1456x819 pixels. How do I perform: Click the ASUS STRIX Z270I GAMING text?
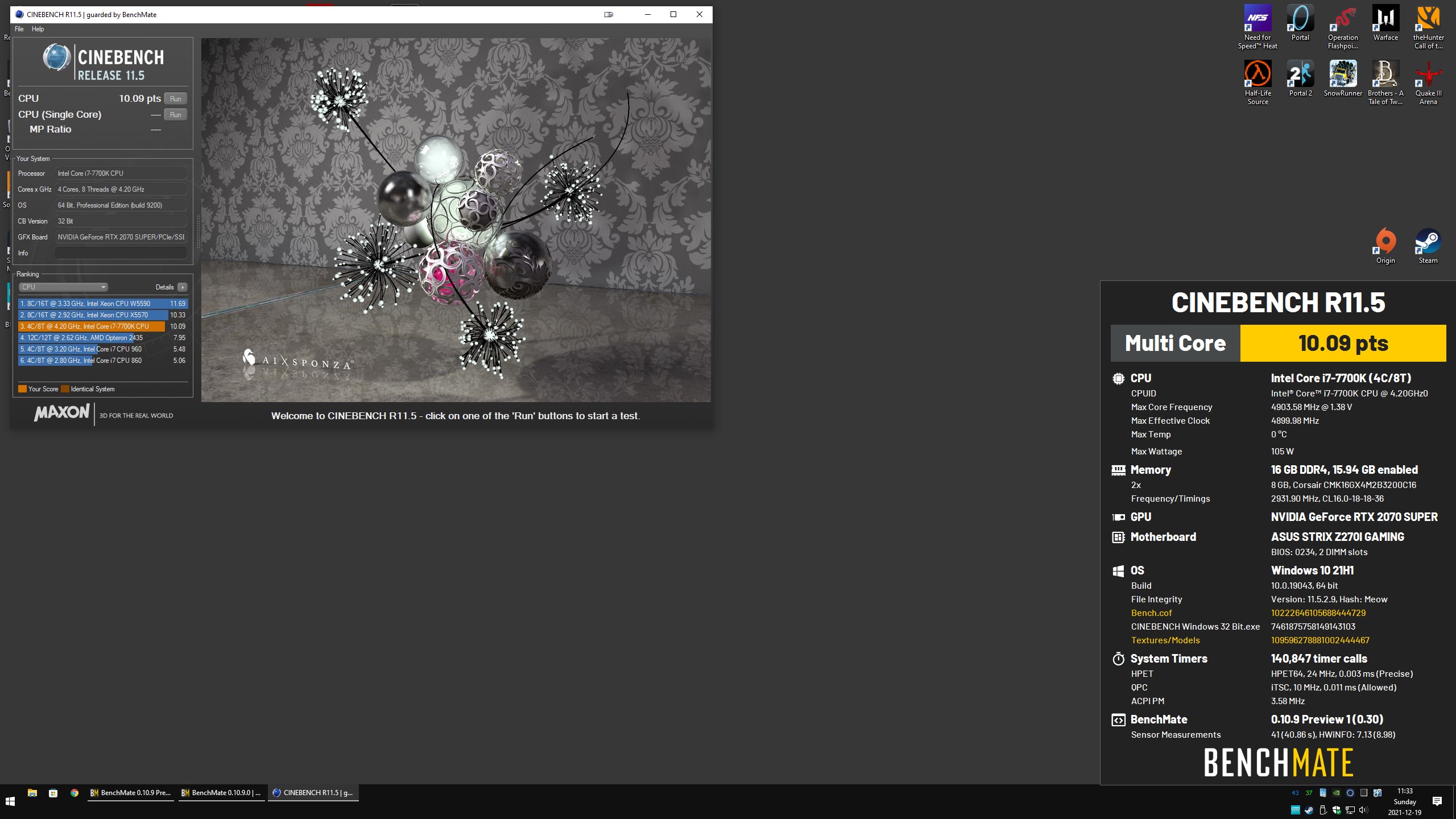pos(1337,537)
